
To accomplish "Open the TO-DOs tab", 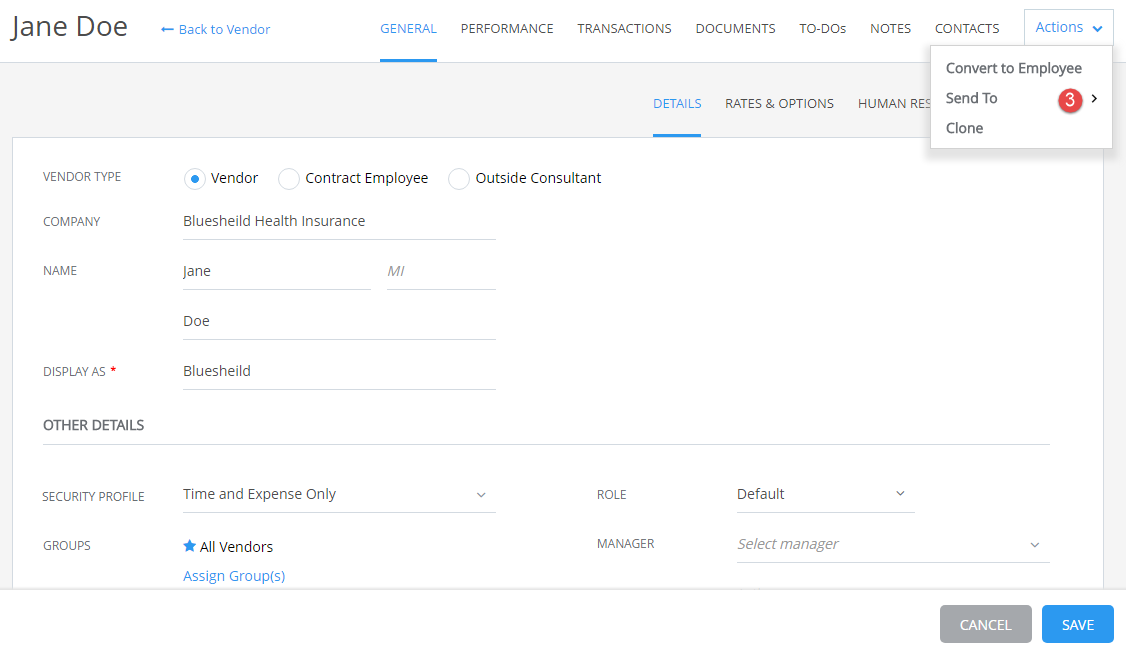I will pyautogui.click(x=822, y=29).
